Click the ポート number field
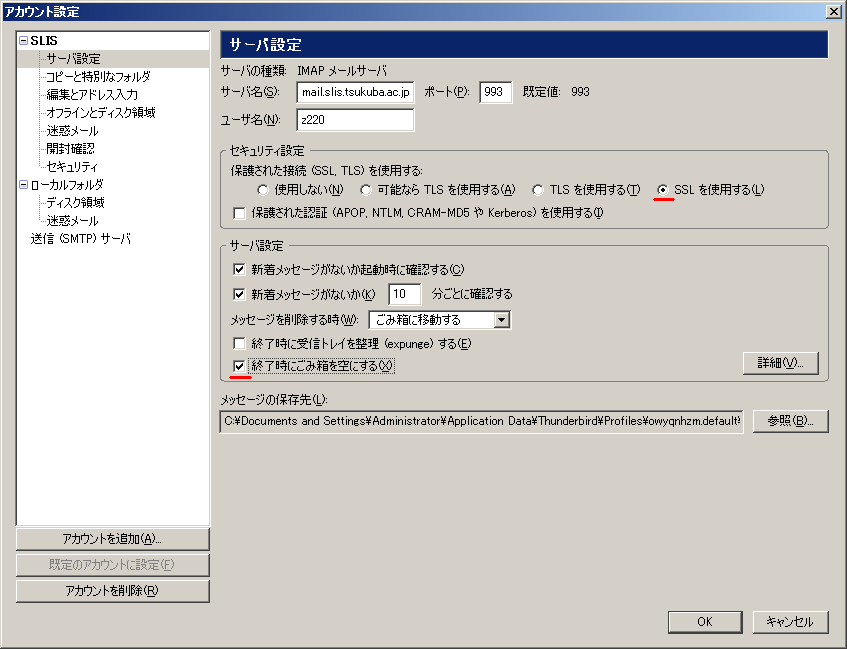847x649 pixels. 495,92
